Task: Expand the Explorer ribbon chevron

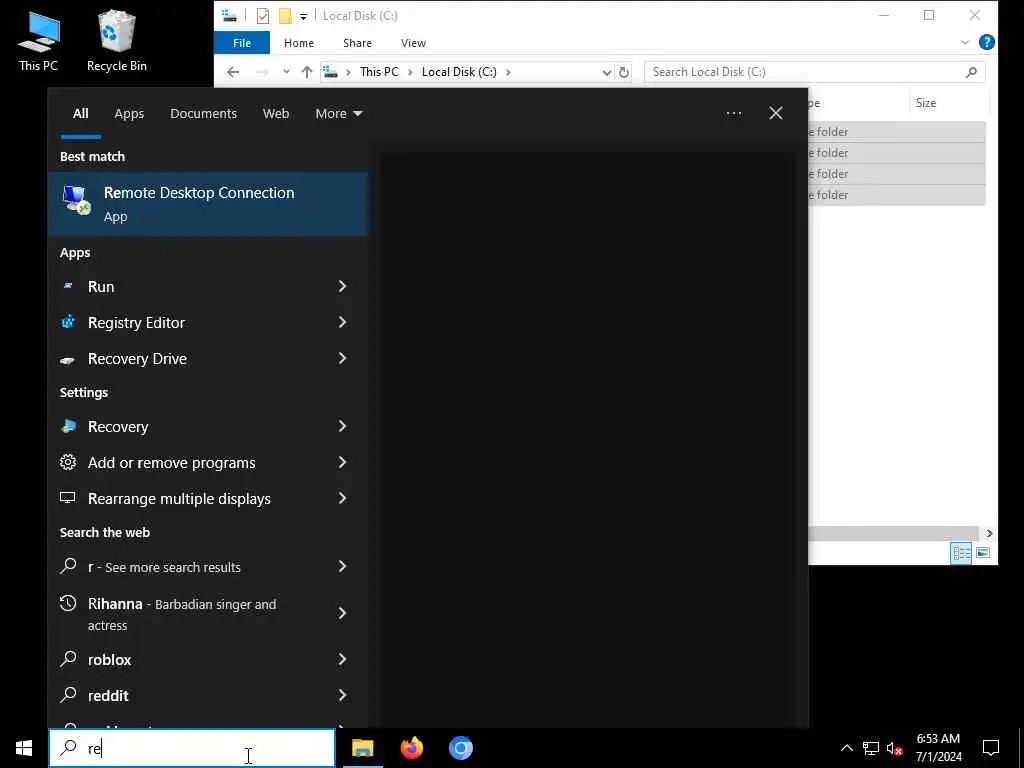Action: 965,42
